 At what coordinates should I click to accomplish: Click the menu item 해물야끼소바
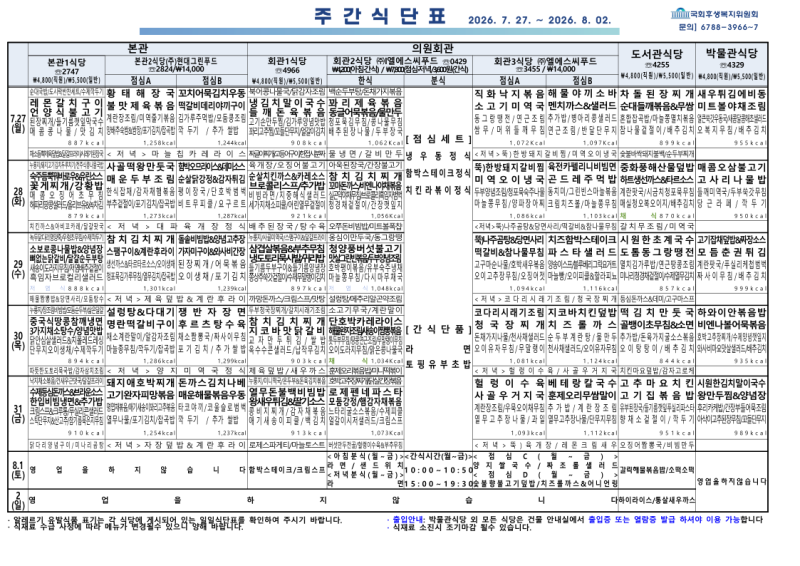[x=582, y=94]
